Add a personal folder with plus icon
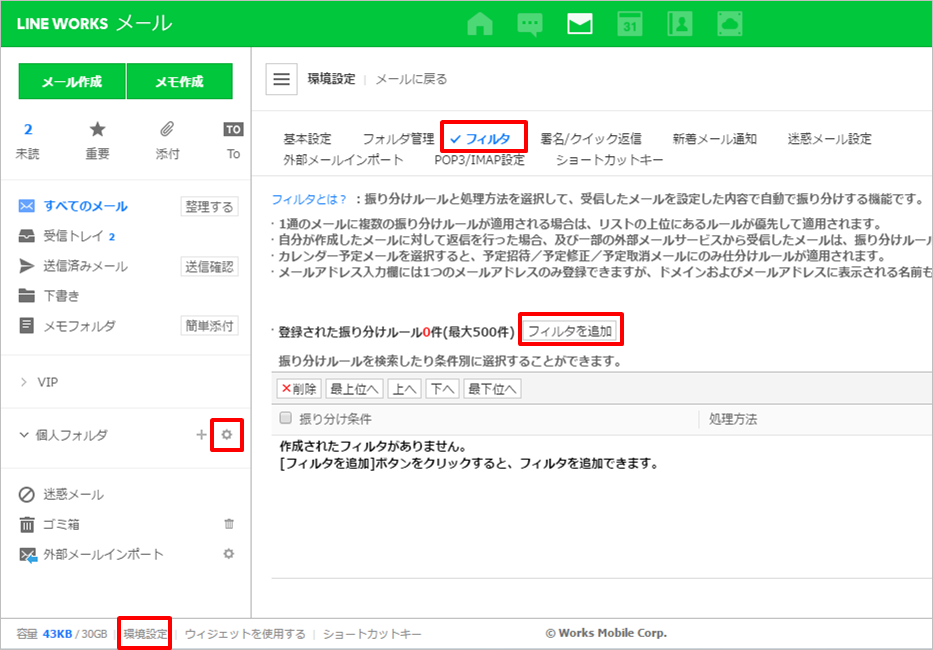The image size is (933, 650). pyautogui.click(x=201, y=435)
